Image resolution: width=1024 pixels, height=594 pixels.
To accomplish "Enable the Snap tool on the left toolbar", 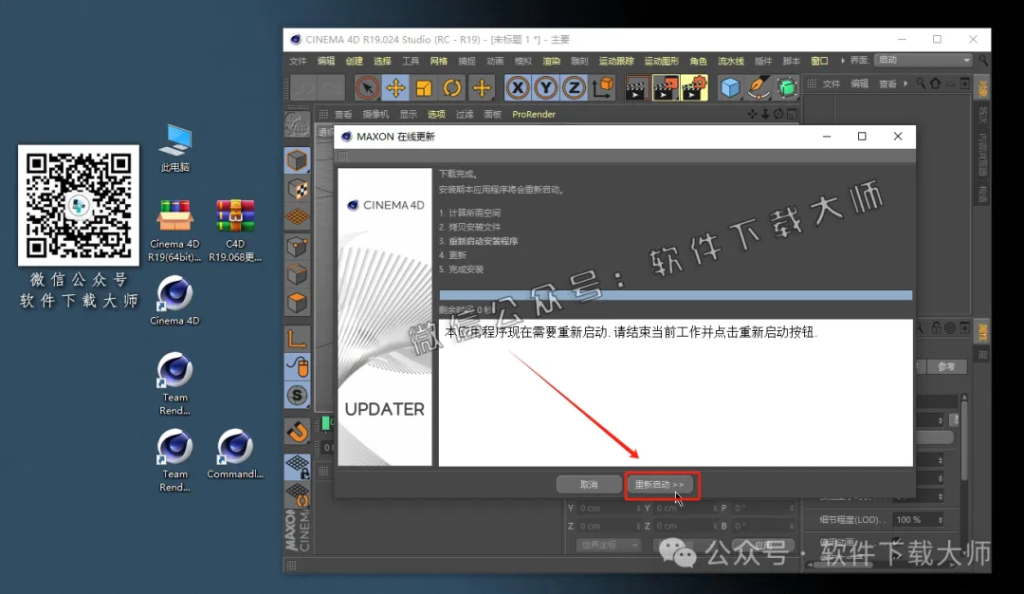I will [300, 432].
